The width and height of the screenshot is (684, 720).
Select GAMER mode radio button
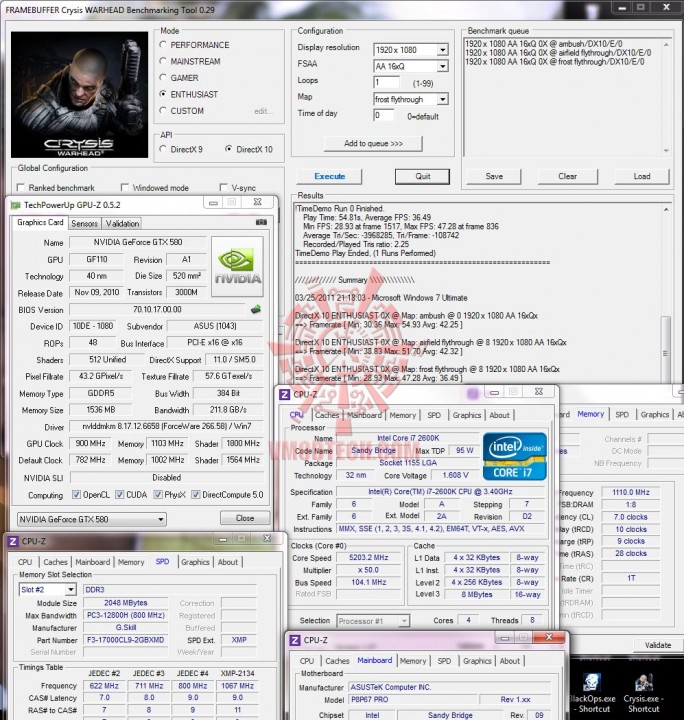(x=163, y=77)
